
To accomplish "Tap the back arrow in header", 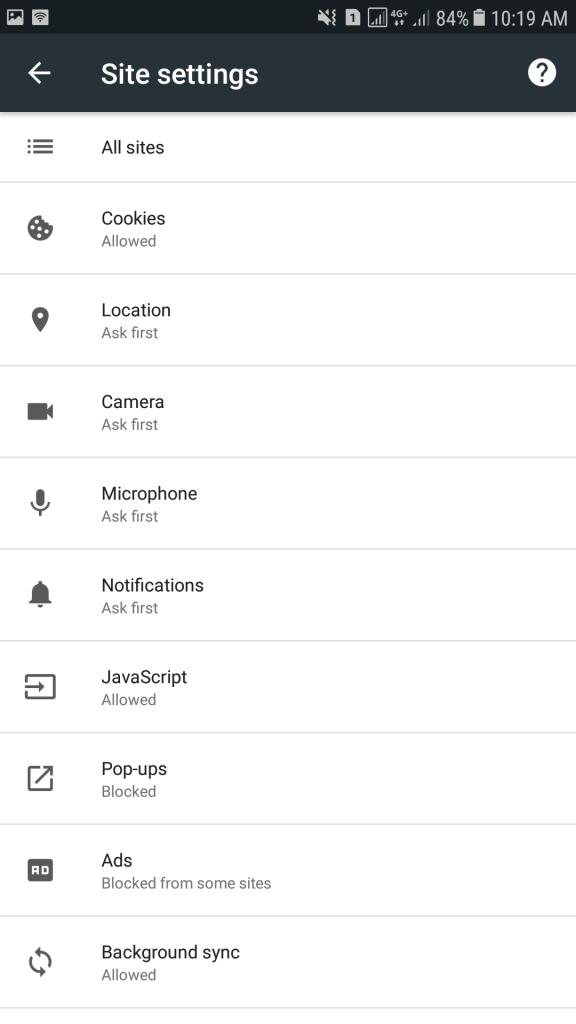I will (39, 72).
